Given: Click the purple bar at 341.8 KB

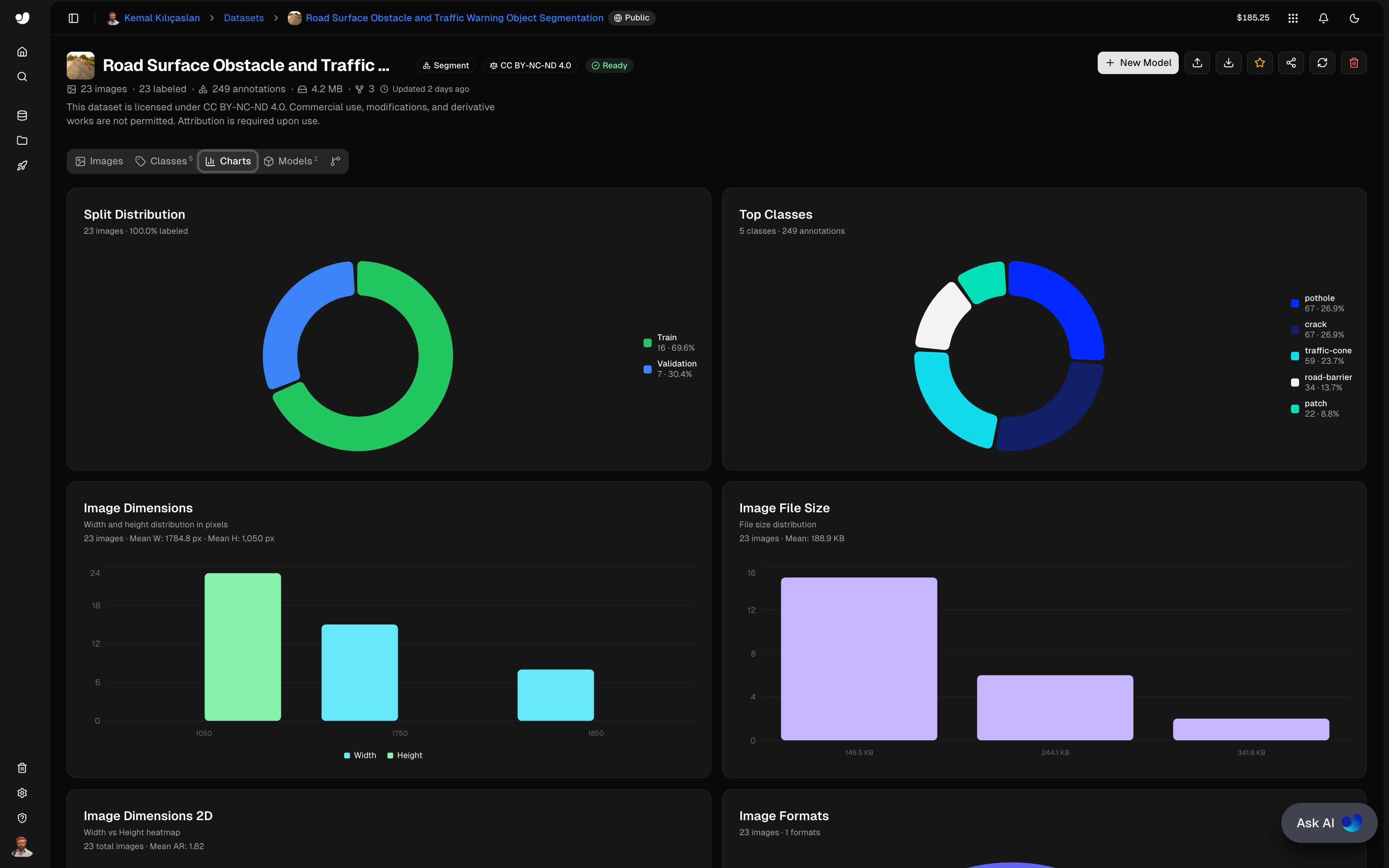Looking at the screenshot, I should pyautogui.click(x=1250, y=730).
